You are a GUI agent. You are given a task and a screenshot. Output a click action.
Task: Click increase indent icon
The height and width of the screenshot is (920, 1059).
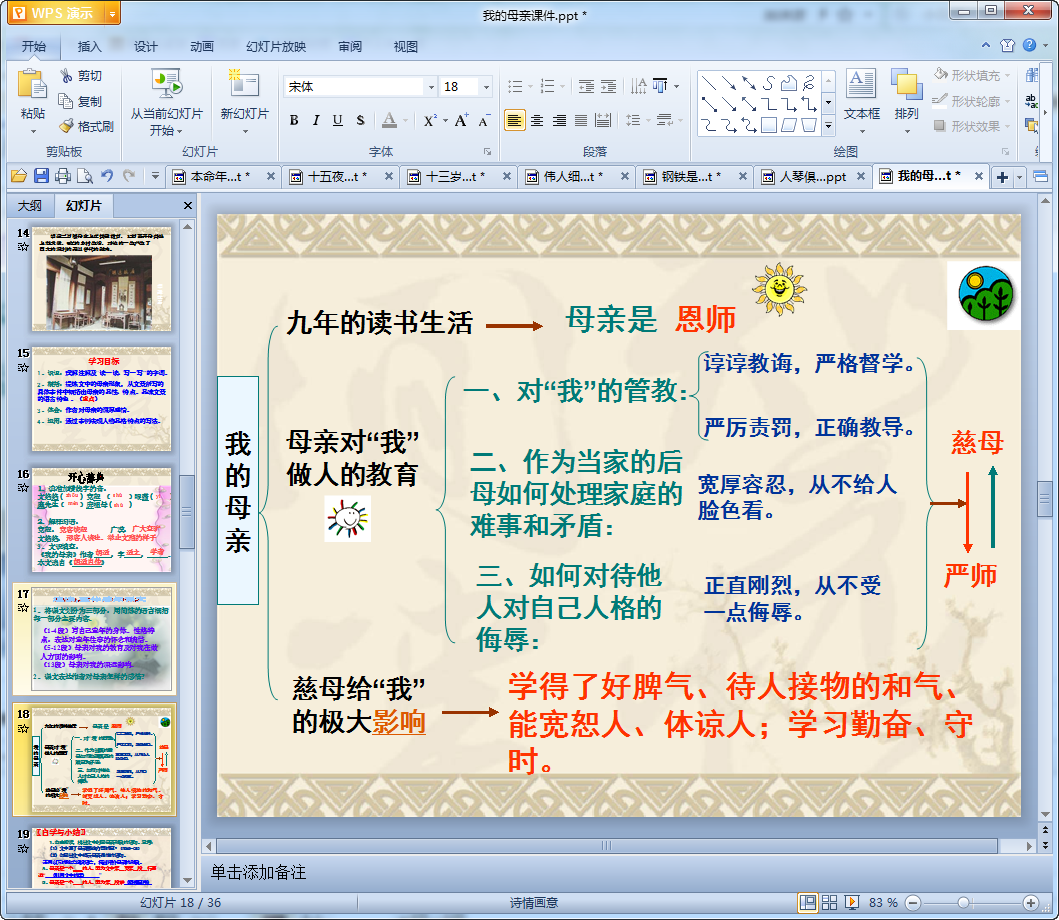coord(609,86)
